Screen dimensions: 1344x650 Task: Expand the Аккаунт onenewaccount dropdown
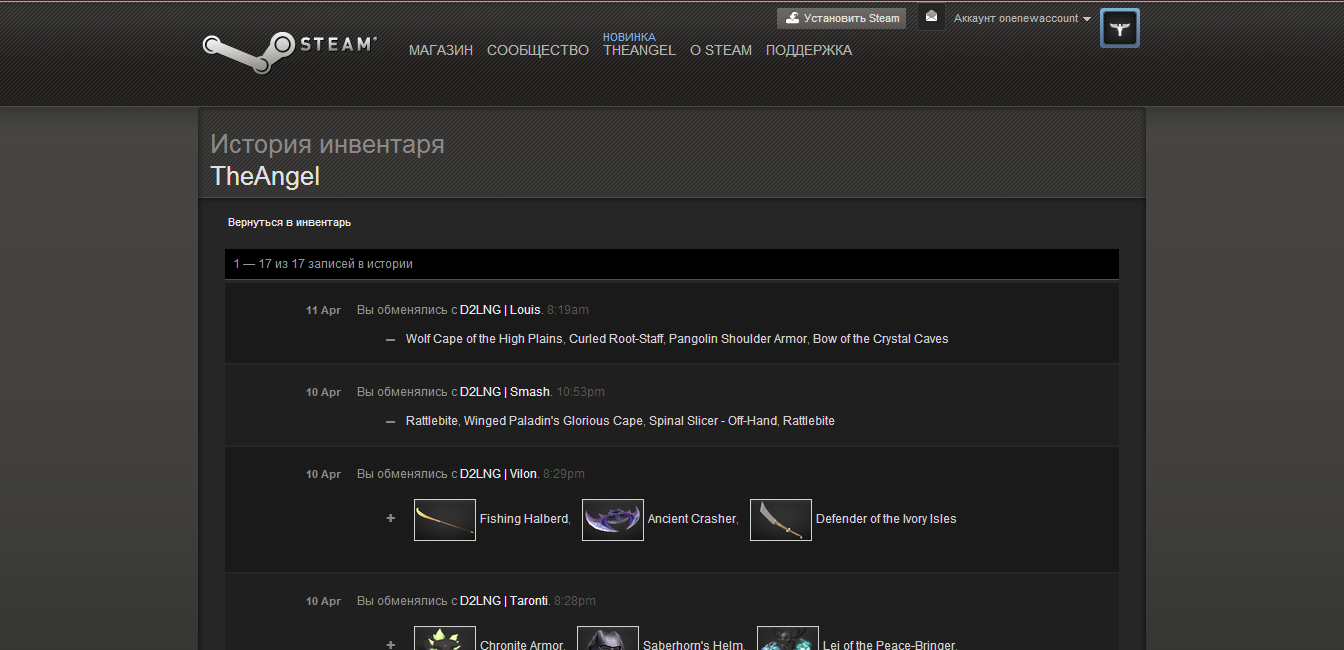pyautogui.click(x=1022, y=18)
